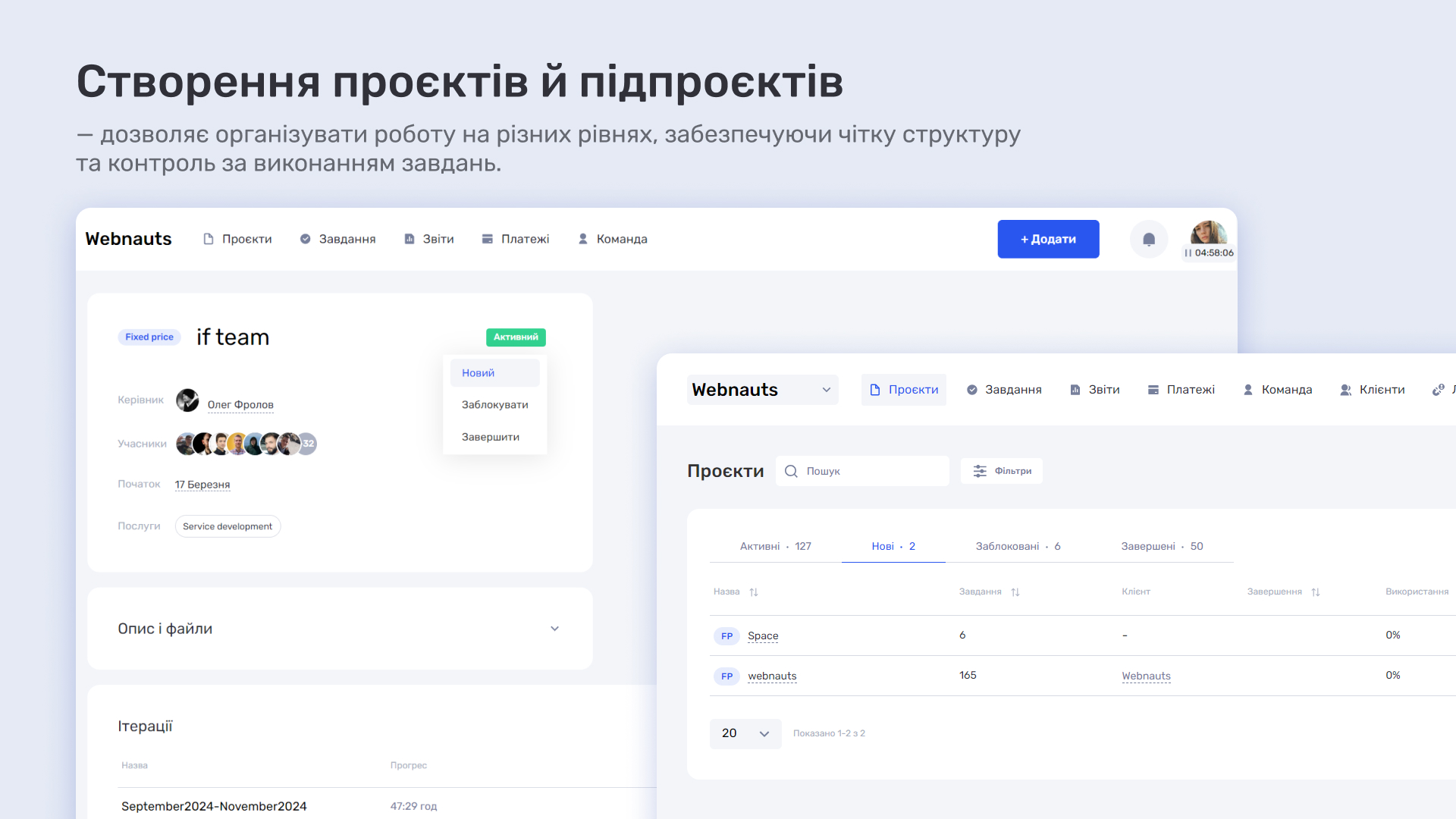Switch to Нові 2 tab
Image resolution: width=1456 pixels, height=819 pixels.
893,546
